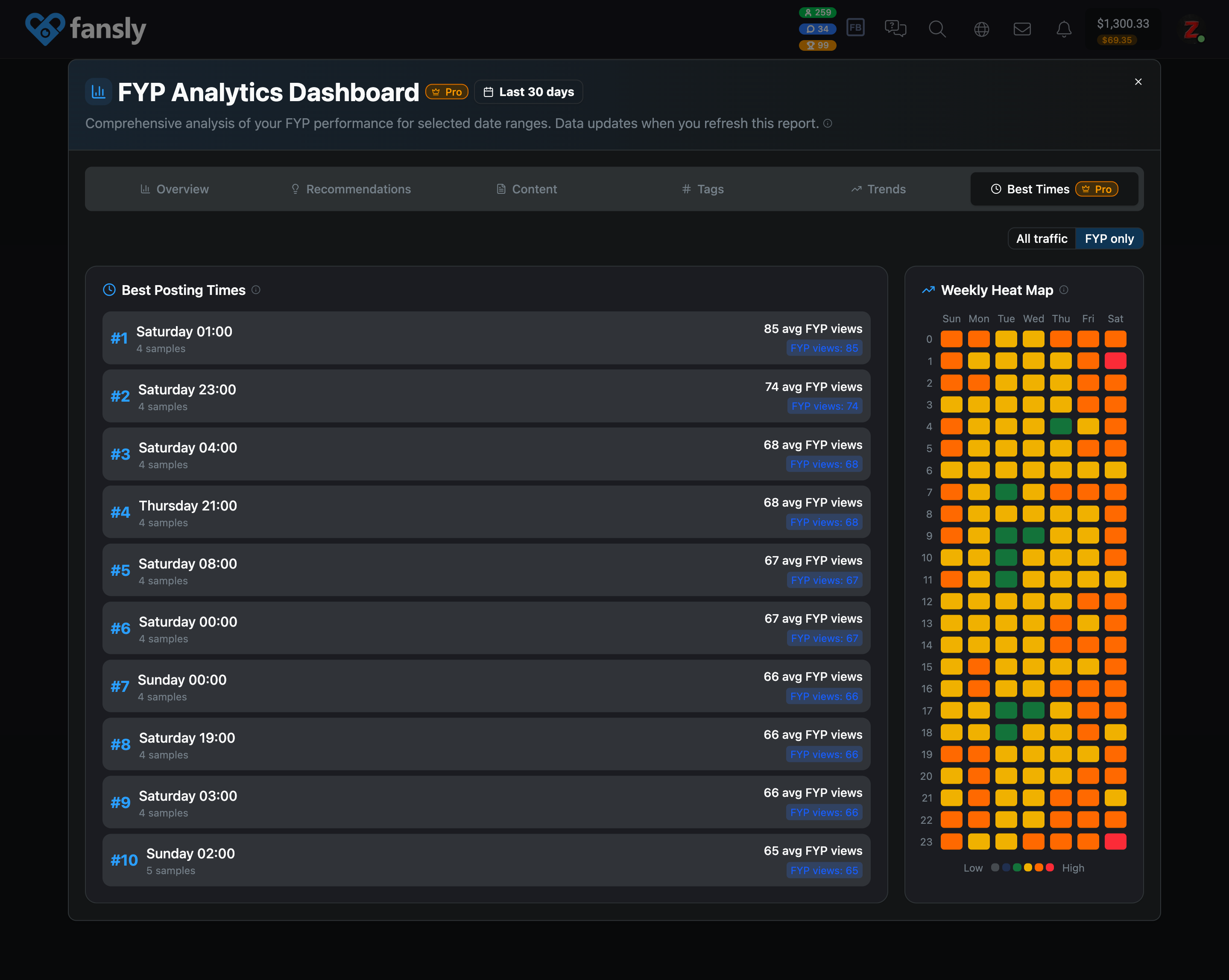The height and width of the screenshot is (980, 1229).
Task: Click info icon beside Best Posting Times
Action: point(256,290)
